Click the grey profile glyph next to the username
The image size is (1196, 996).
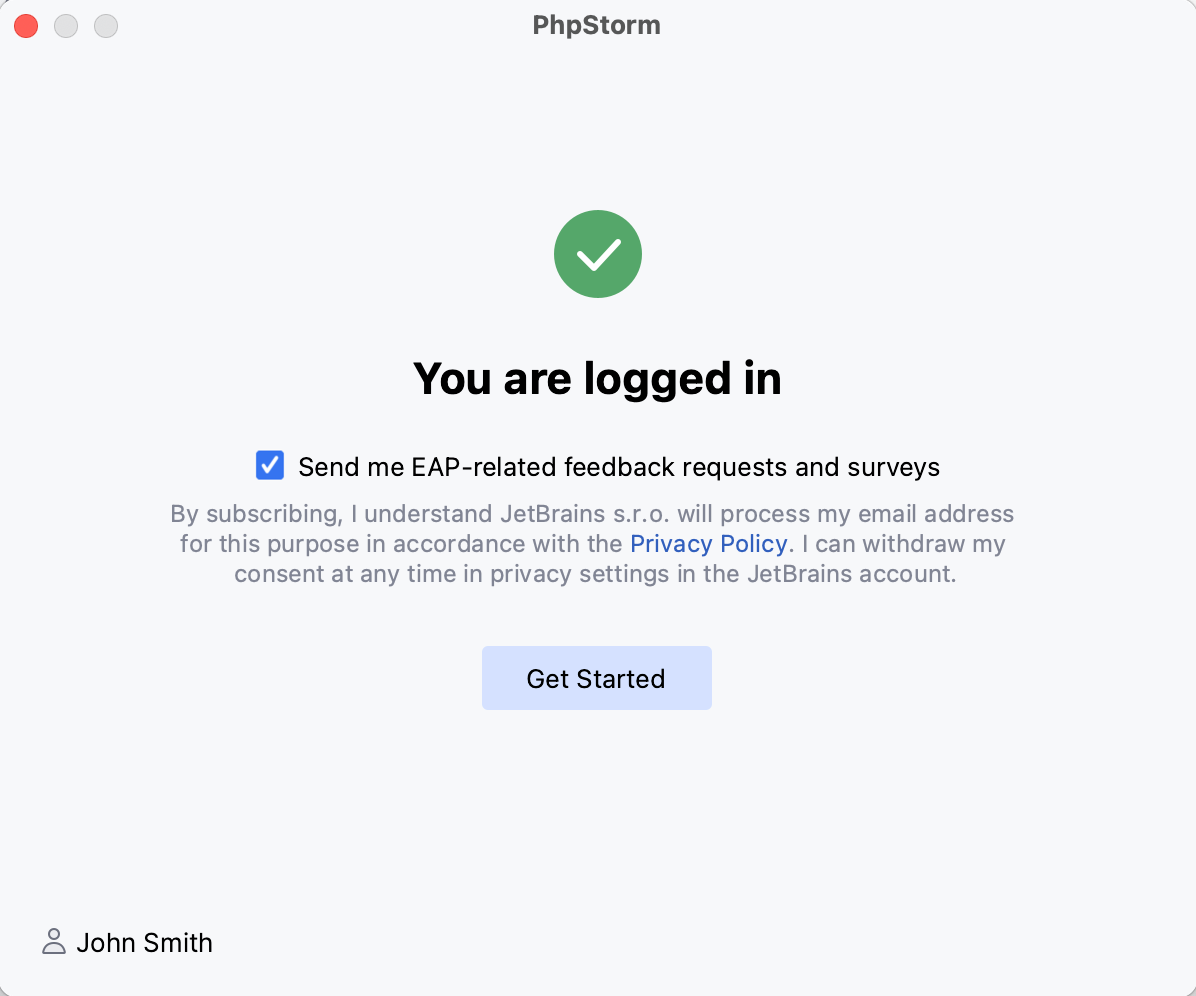click(53, 941)
